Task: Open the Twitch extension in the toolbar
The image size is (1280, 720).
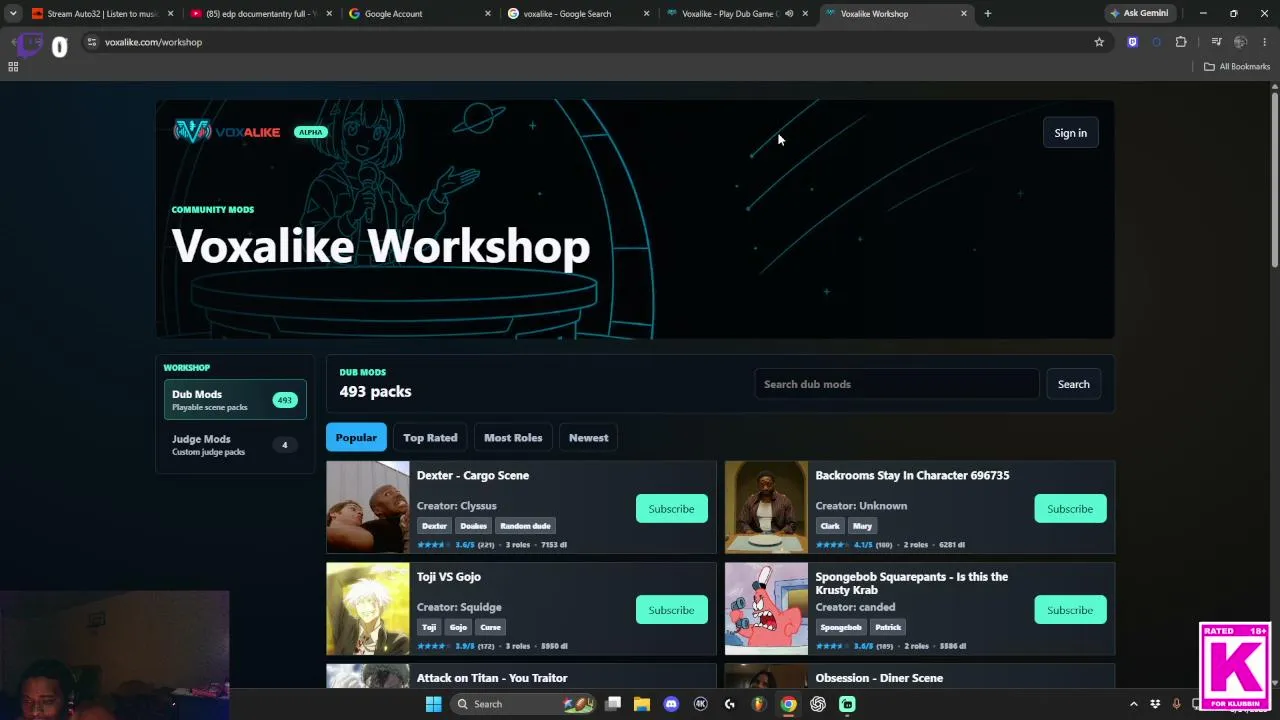Action: click(1132, 42)
